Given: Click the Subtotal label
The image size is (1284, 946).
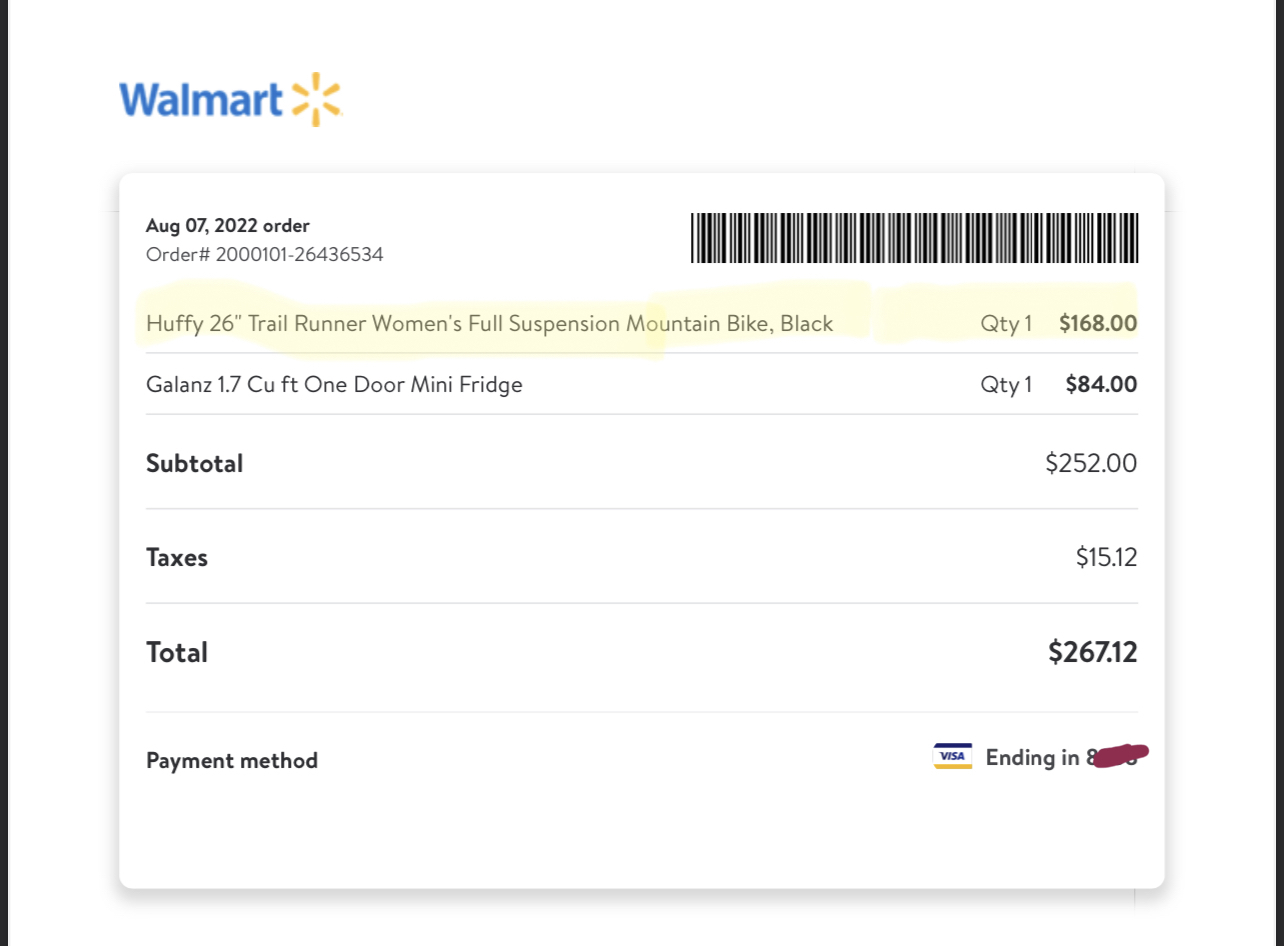Looking at the screenshot, I should click(x=195, y=464).
